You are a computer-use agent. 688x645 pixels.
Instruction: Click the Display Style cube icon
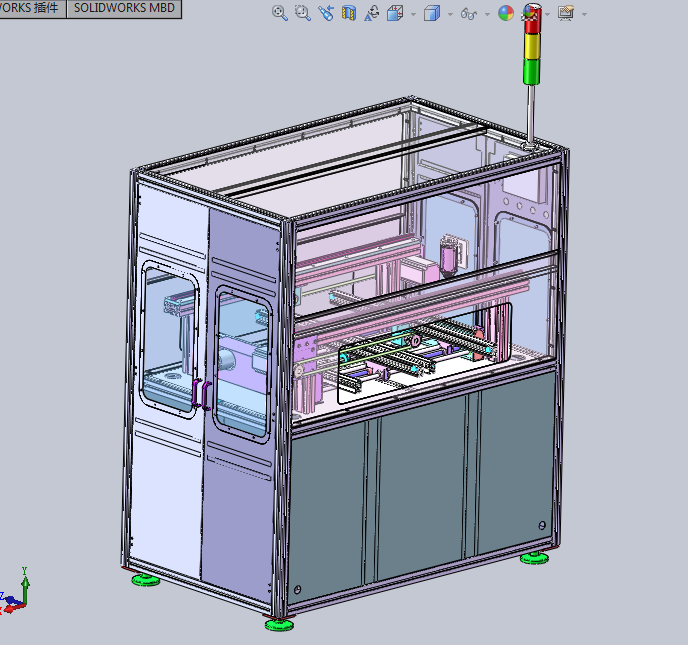(x=432, y=13)
